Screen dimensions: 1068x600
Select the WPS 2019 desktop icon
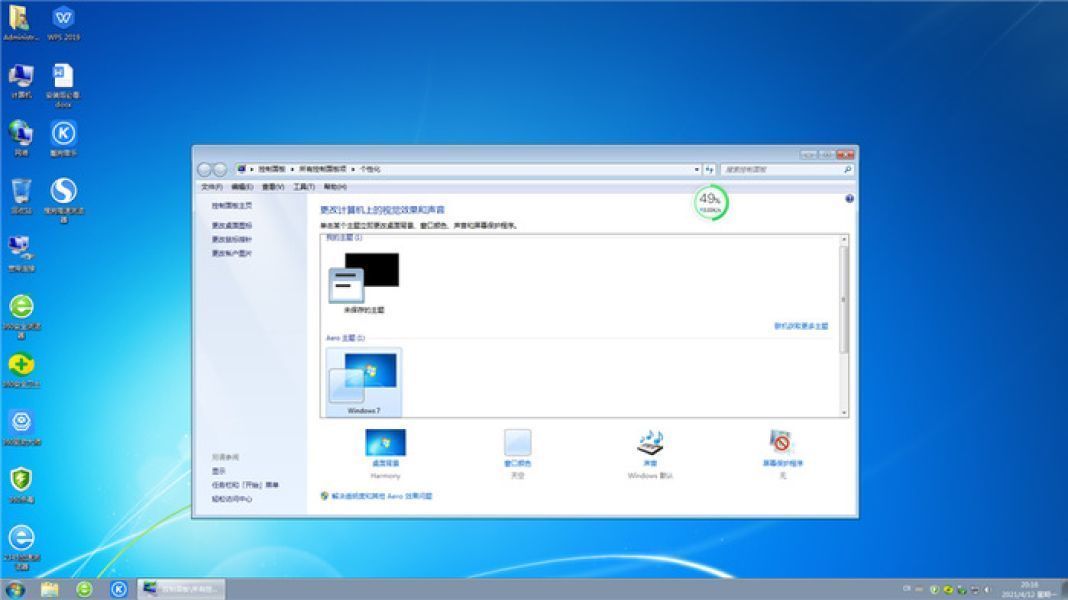pos(63,20)
